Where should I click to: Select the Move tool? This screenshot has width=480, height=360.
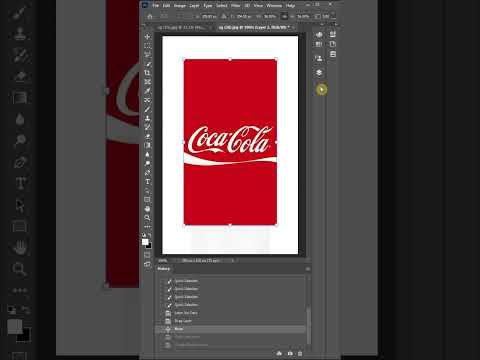[x=147, y=37]
